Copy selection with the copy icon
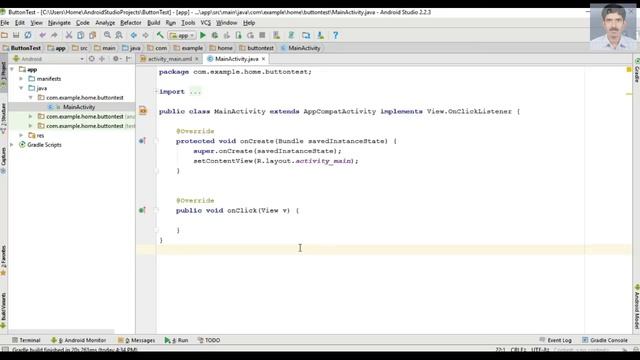 point(81,36)
